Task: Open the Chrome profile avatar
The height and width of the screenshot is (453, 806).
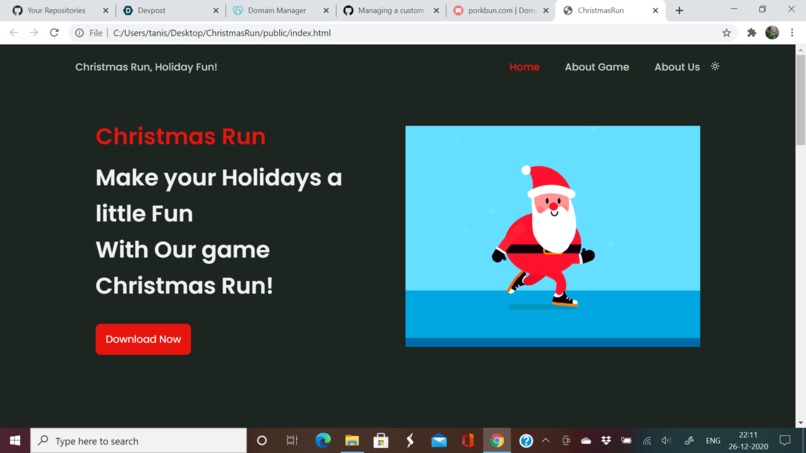Action: click(x=772, y=32)
